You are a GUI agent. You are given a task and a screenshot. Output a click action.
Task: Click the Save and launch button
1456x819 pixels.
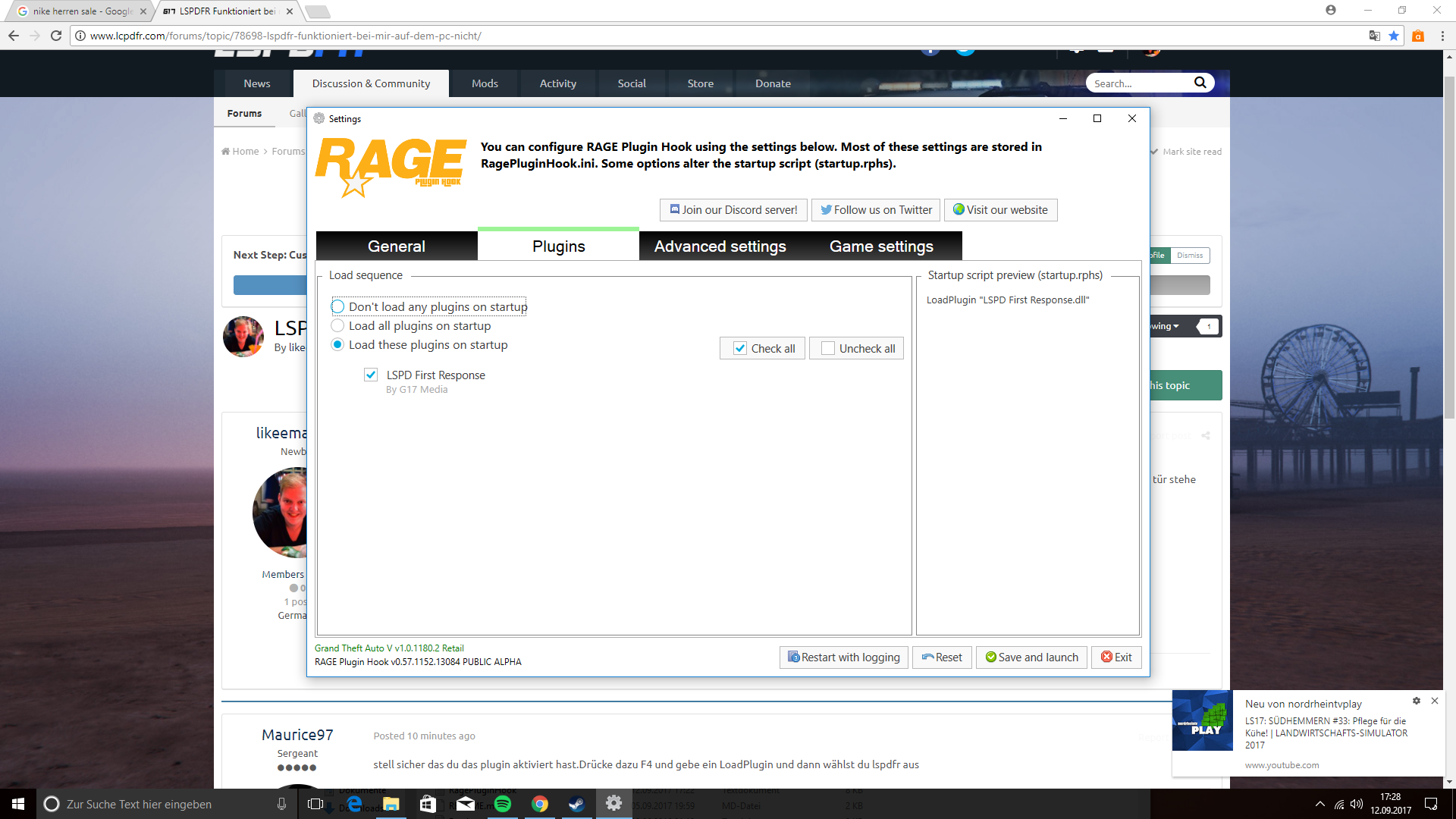[1031, 657]
